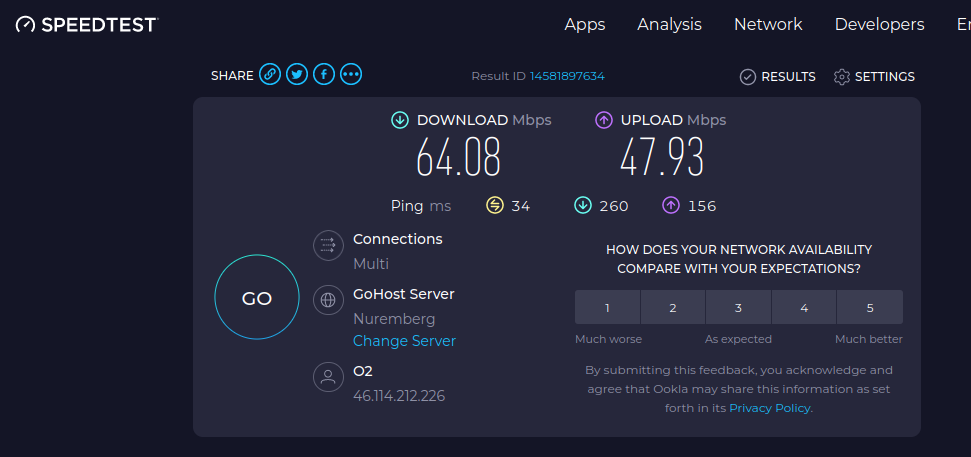Rate network availability as 1
Viewport: 971px width, 457px height.
coord(607,307)
